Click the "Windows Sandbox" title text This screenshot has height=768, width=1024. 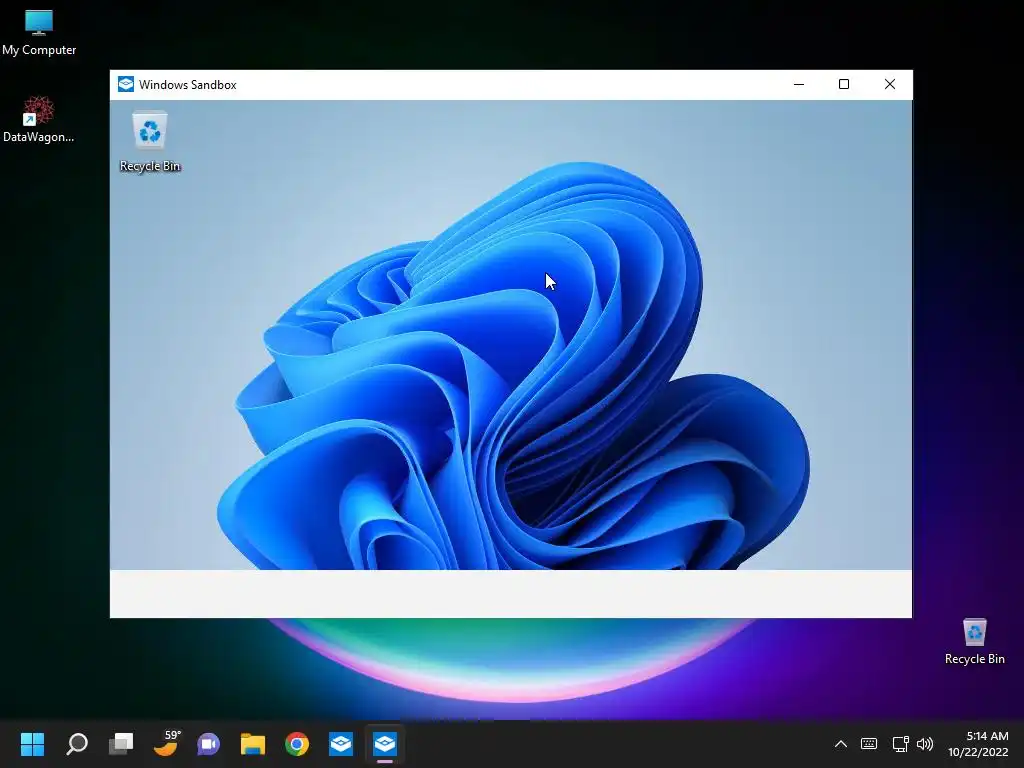[187, 85]
